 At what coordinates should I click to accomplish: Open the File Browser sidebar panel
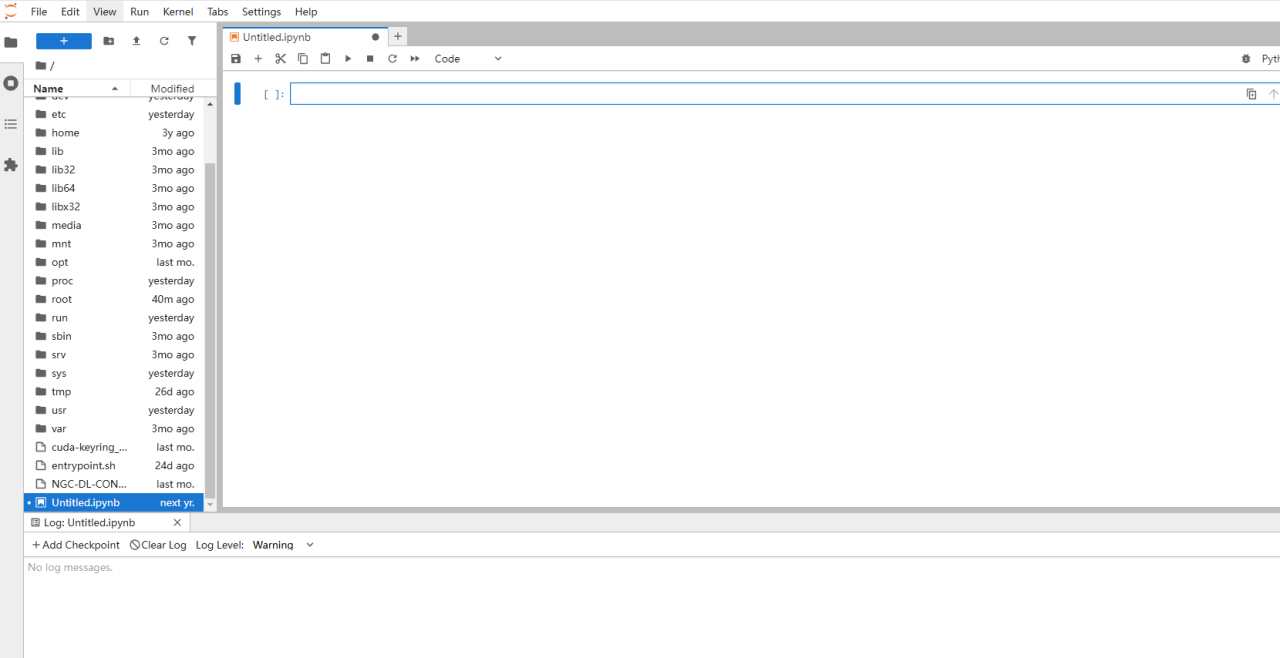pos(11,43)
